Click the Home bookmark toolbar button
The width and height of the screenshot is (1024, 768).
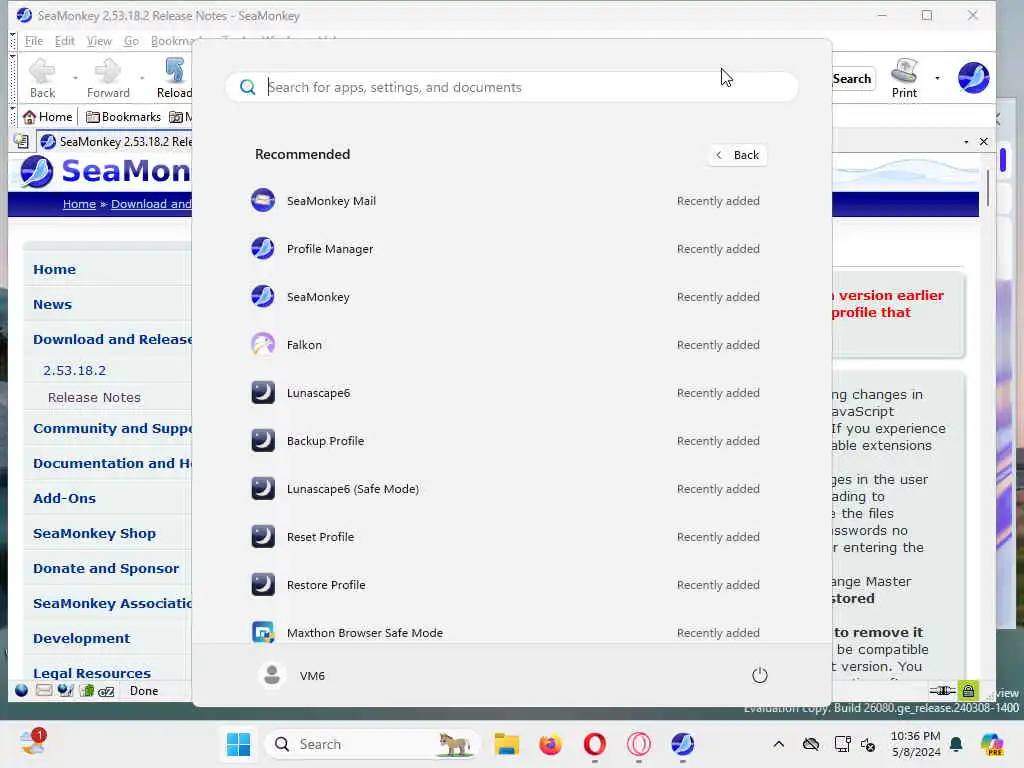click(48, 117)
